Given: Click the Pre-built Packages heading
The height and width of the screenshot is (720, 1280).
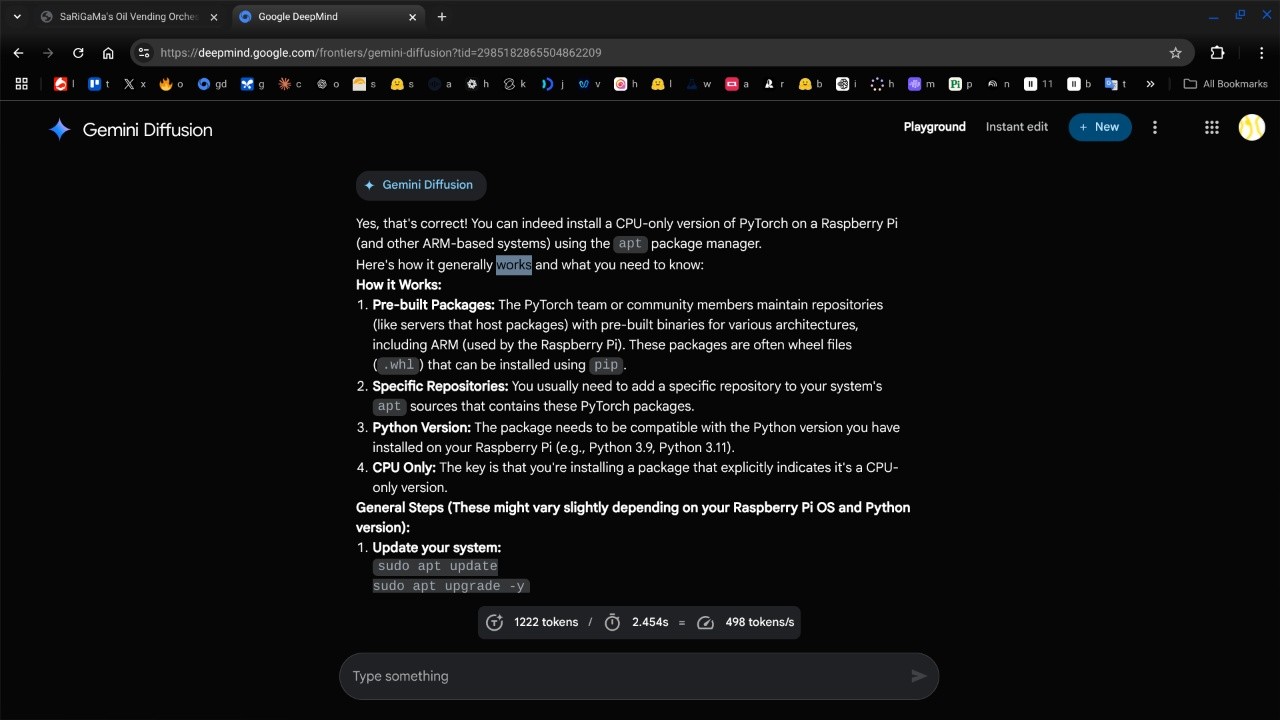Looking at the screenshot, I should tap(433, 305).
